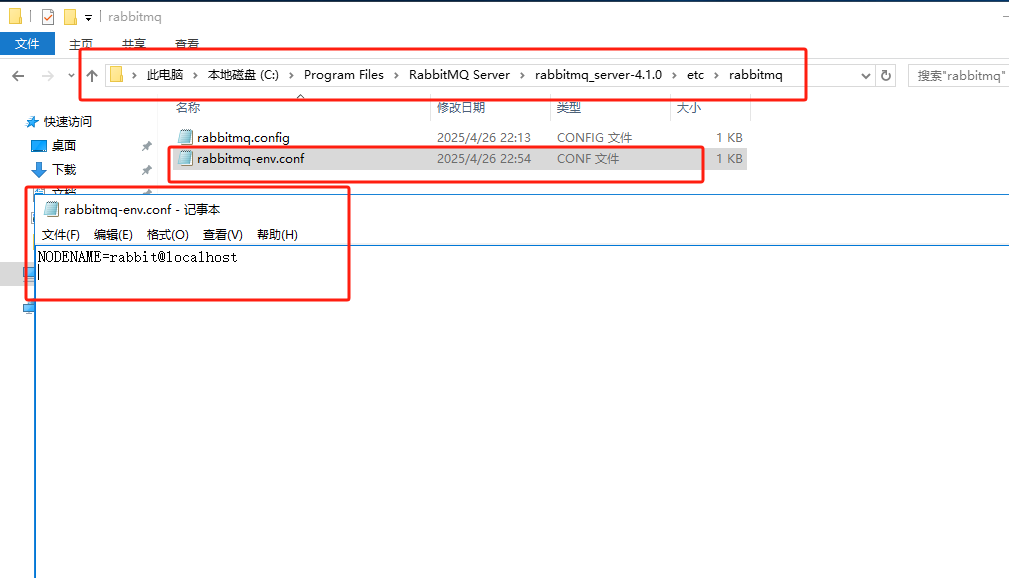Click the address bar folder icon

[116, 75]
